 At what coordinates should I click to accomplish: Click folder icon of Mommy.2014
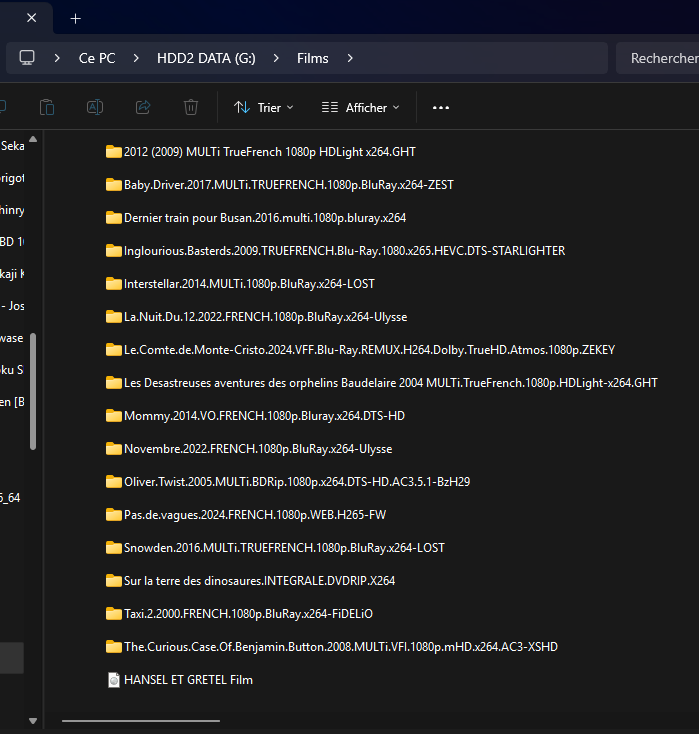click(x=113, y=416)
